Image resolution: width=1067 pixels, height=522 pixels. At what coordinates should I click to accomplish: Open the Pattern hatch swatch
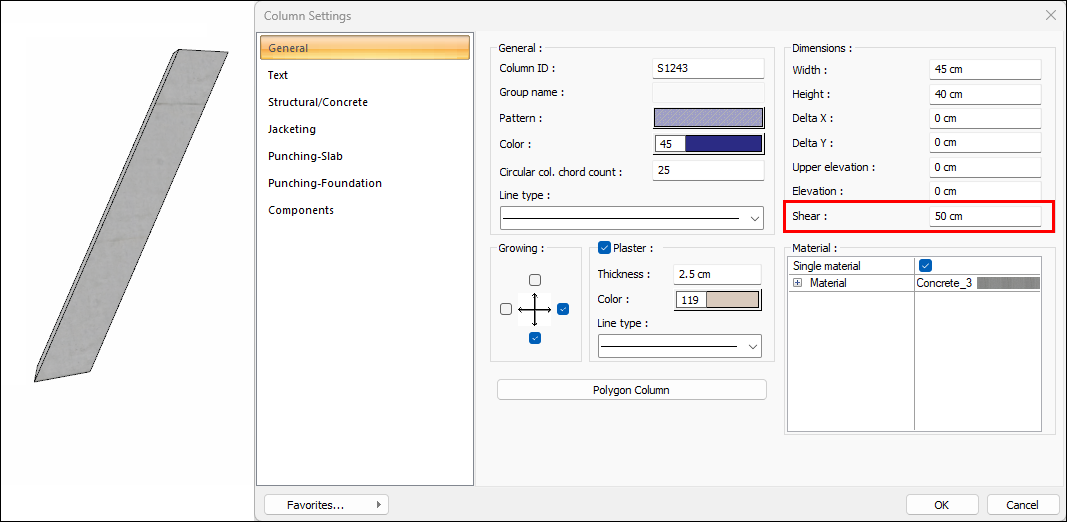[708, 118]
